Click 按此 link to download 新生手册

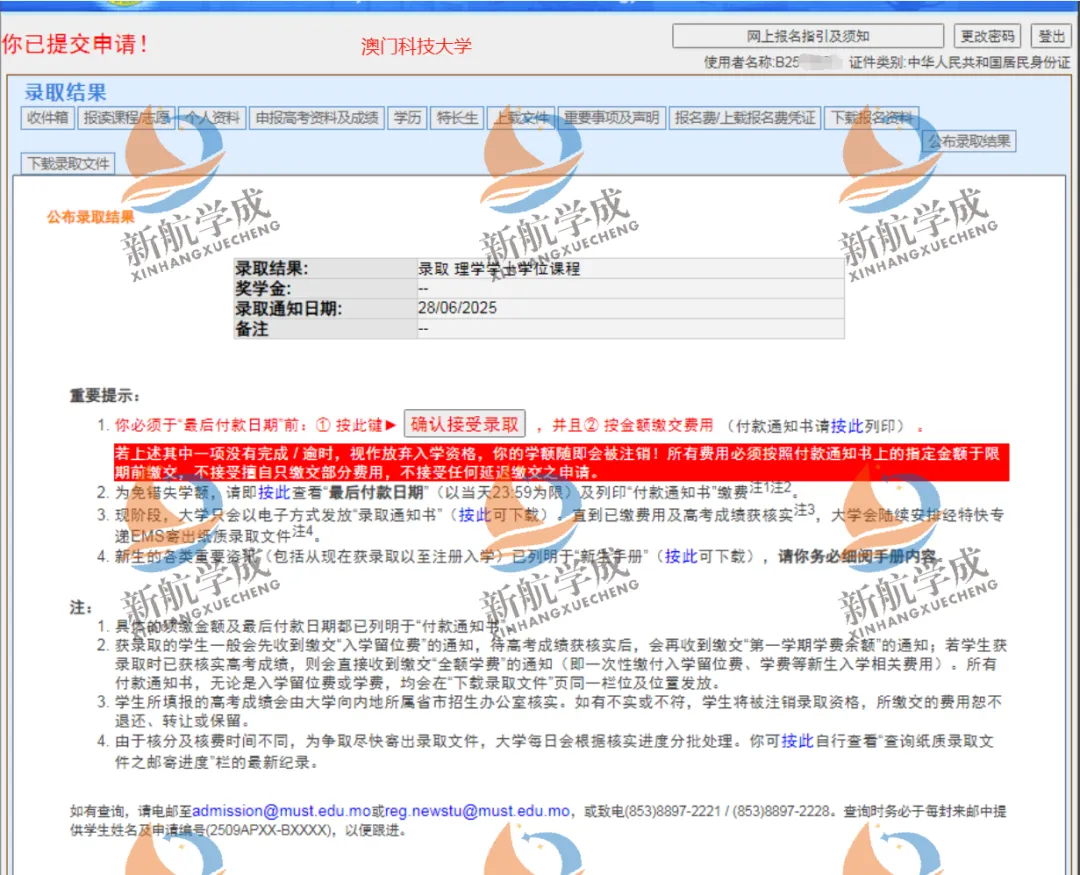pyautogui.click(x=680, y=557)
